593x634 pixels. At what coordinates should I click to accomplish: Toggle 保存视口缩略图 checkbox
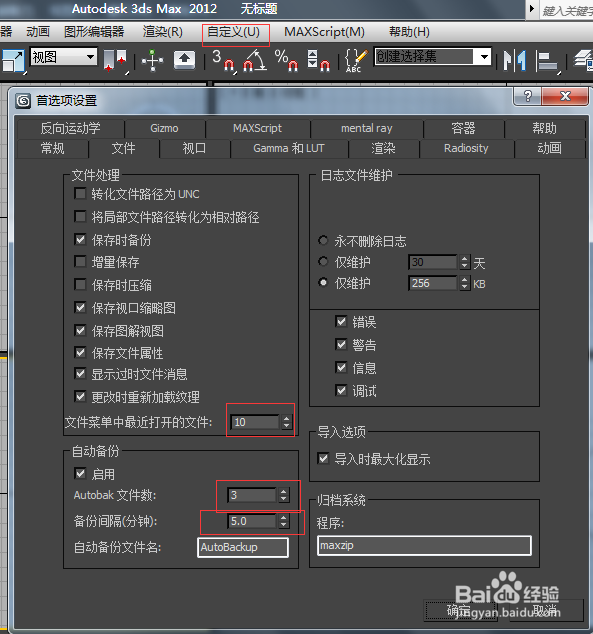pyautogui.click(x=80, y=308)
